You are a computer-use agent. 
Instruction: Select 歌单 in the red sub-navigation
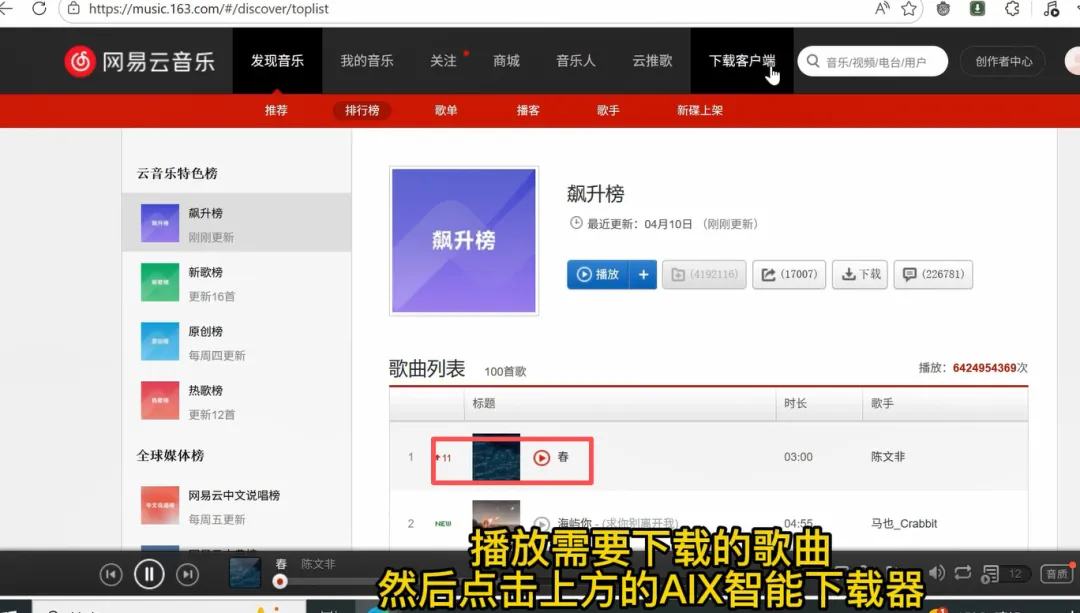pos(446,110)
